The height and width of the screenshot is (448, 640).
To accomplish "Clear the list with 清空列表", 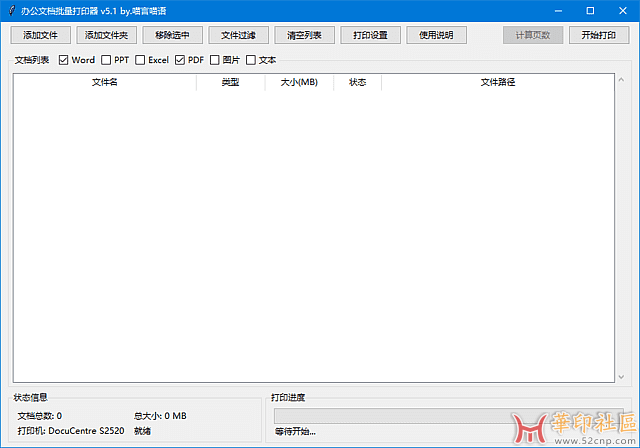I will coord(304,35).
